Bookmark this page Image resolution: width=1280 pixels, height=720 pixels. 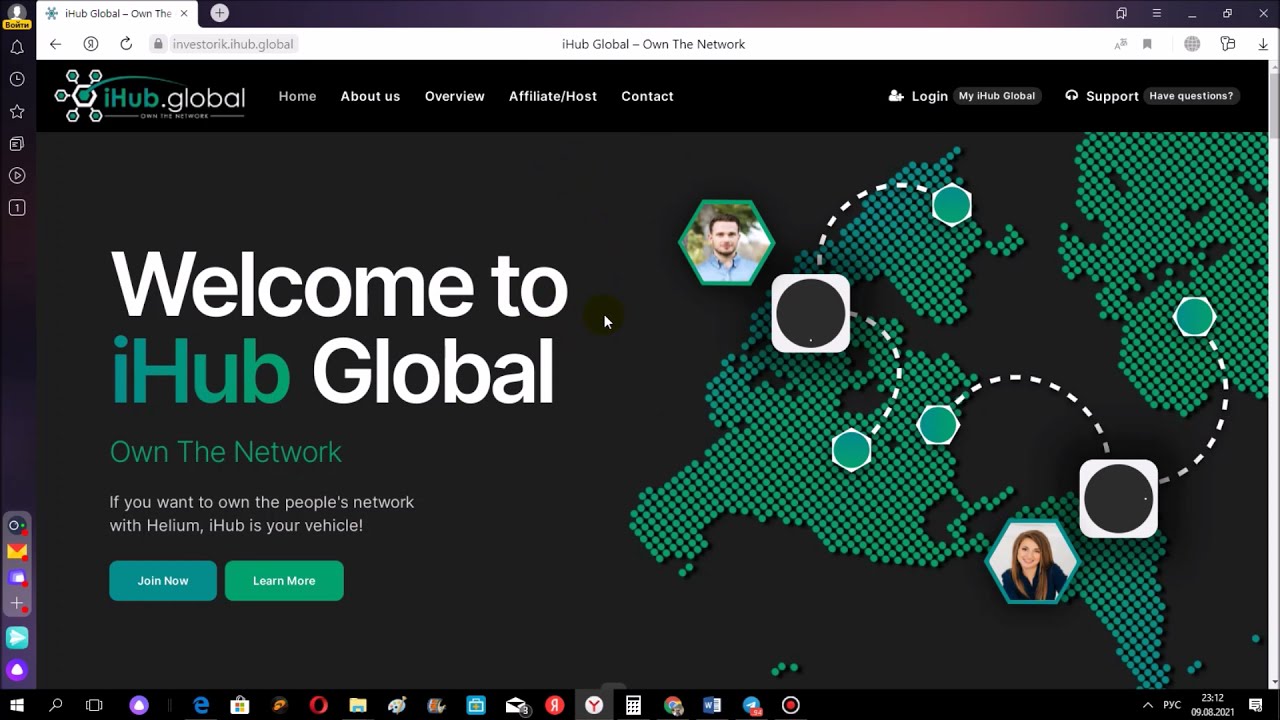1147,44
